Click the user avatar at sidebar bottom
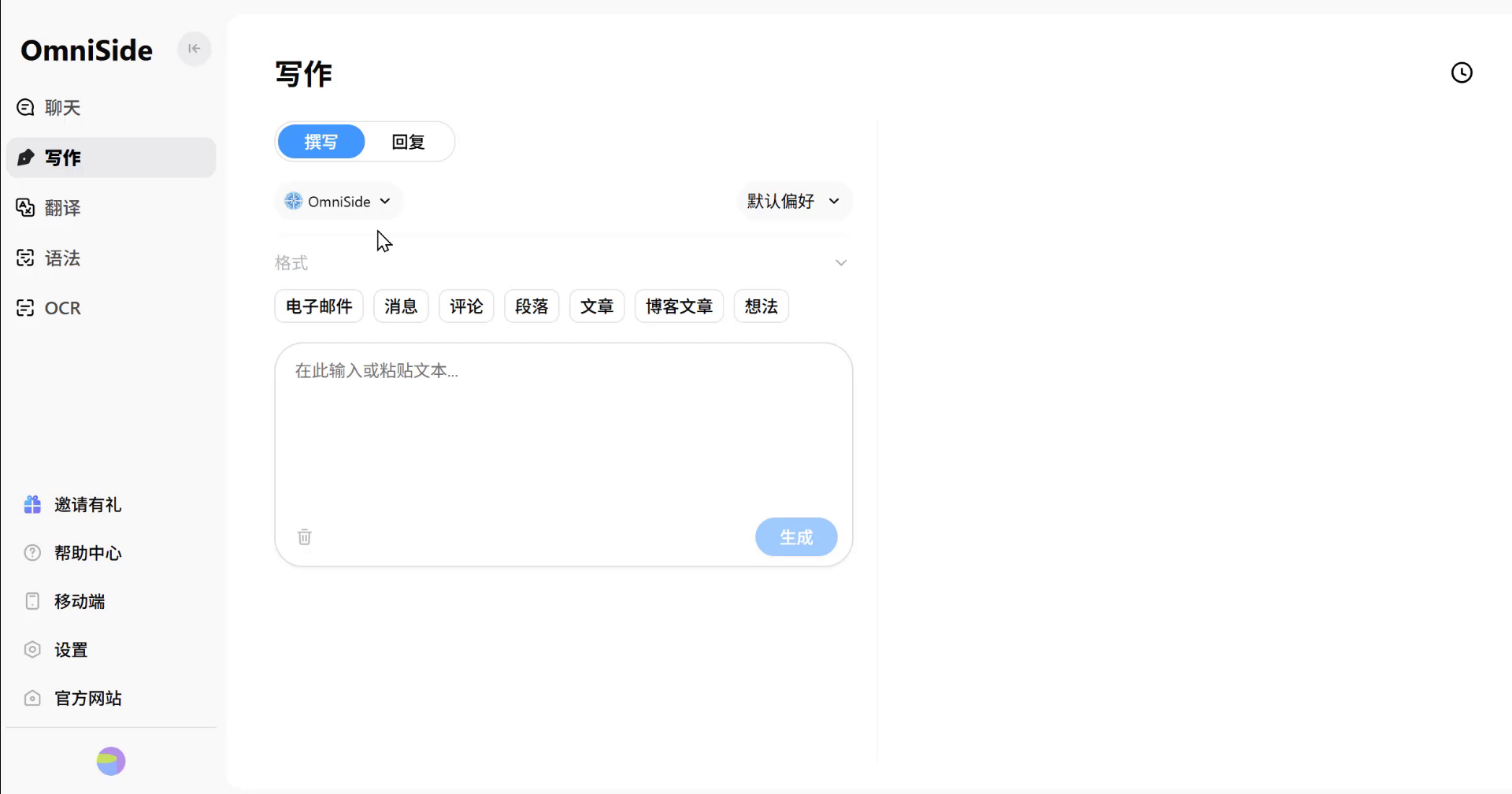 coord(111,761)
